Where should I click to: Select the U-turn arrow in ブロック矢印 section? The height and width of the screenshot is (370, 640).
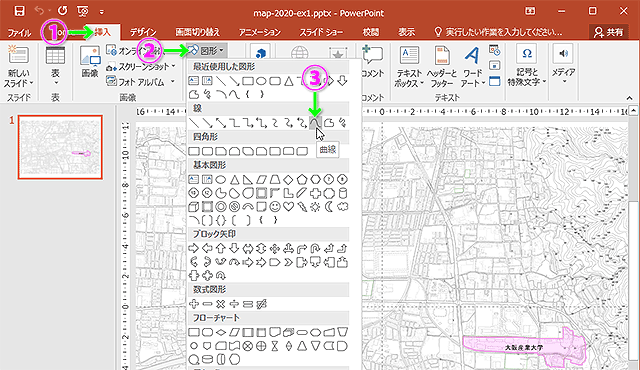(315, 248)
